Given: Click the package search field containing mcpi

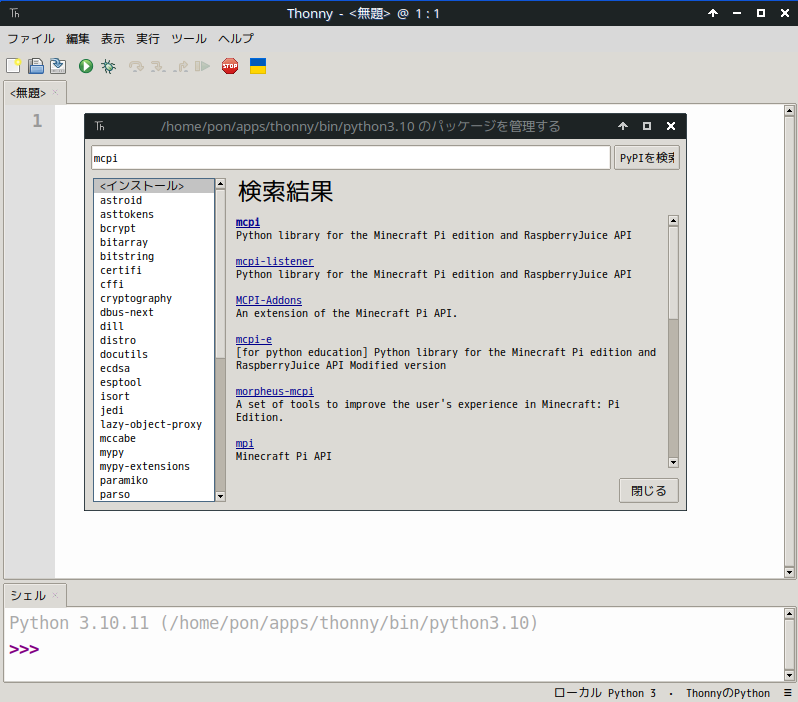Looking at the screenshot, I should coord(351,158).
